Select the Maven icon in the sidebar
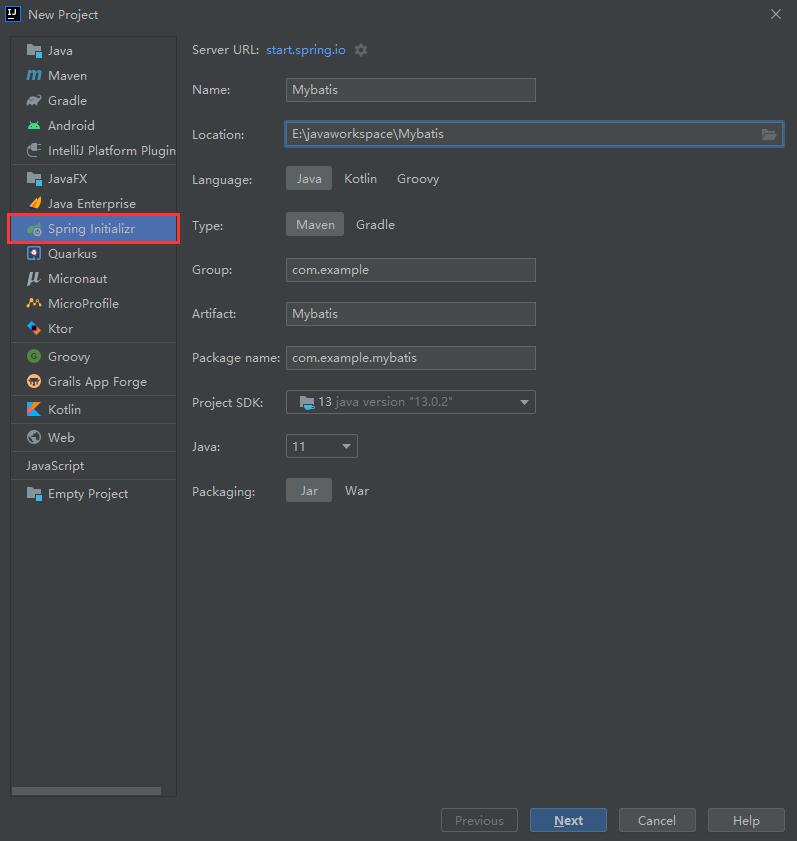The height and width of the screenshot is (841, 797). (34, 76)
